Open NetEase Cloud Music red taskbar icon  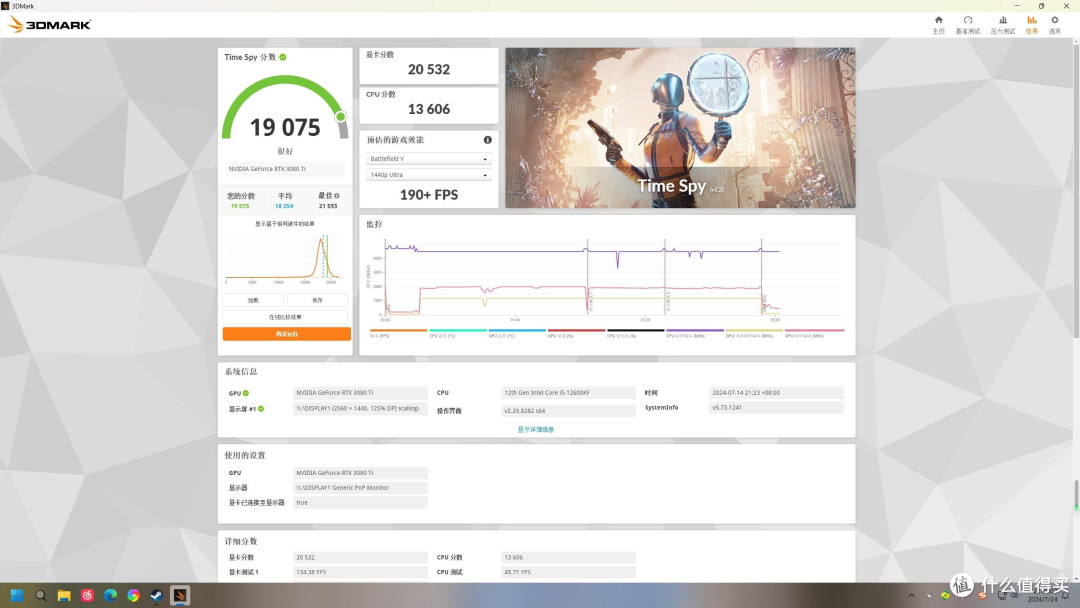[87, 596]
